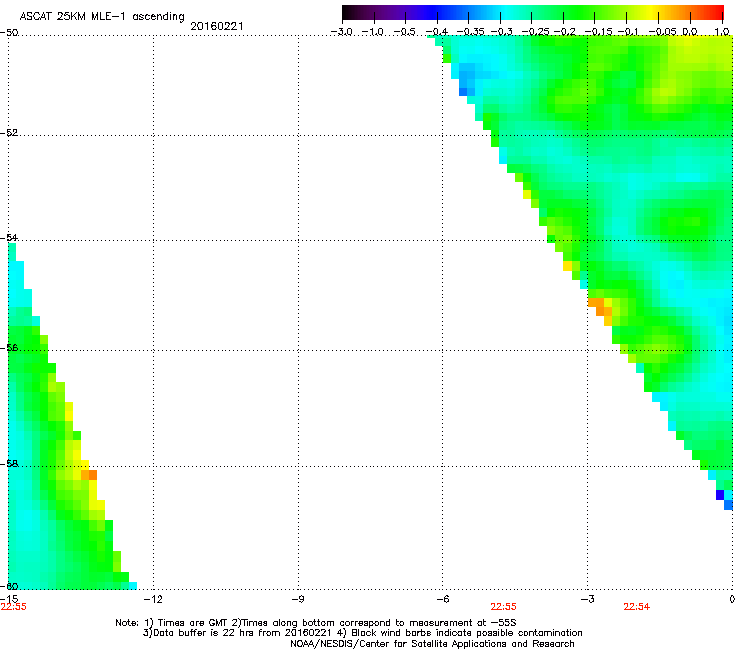Image resolution: width=740 pixels, height=650 pixels.
Task: Click the '0' longitude axis label
Action: pyautogui.click(x=732, y=599)
